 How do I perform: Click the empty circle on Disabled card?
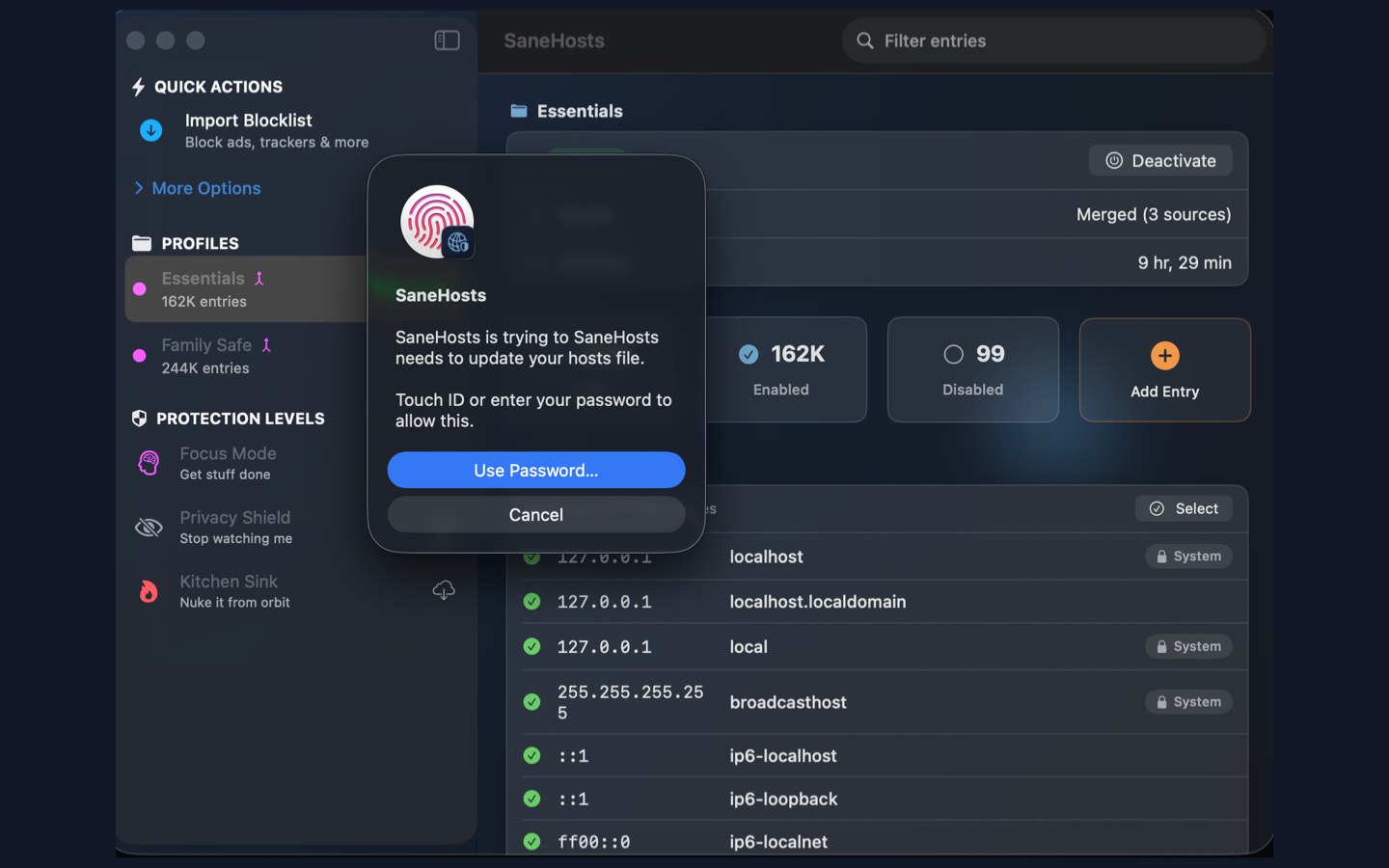tap(953, 355)
